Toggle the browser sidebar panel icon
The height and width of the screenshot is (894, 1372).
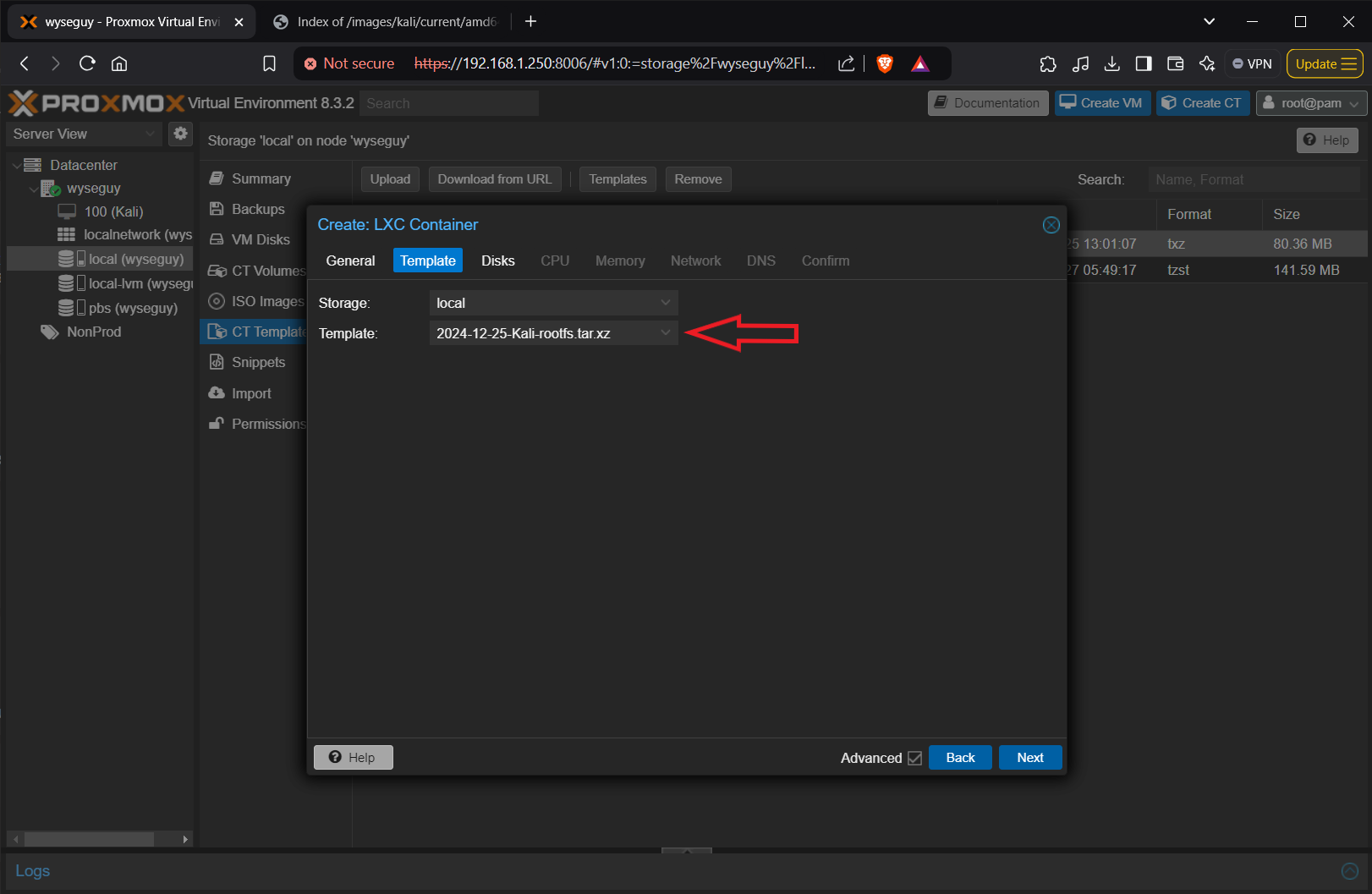coord(1144,63)
